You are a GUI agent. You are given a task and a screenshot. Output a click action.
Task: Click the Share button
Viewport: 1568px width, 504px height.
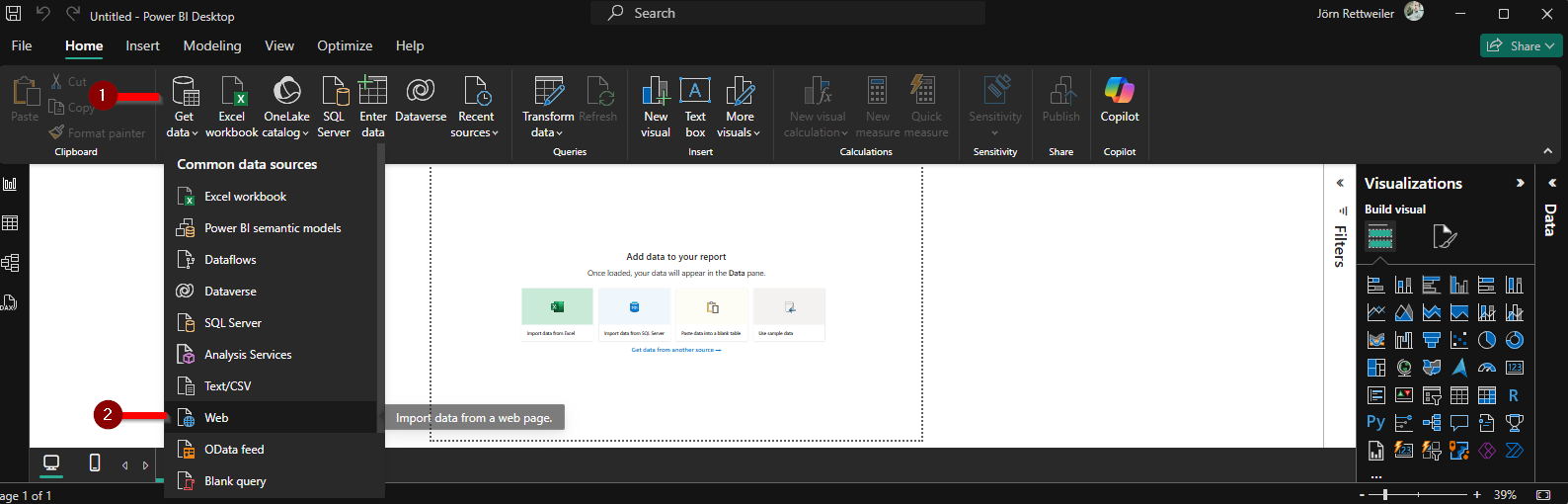point(1521,45)
